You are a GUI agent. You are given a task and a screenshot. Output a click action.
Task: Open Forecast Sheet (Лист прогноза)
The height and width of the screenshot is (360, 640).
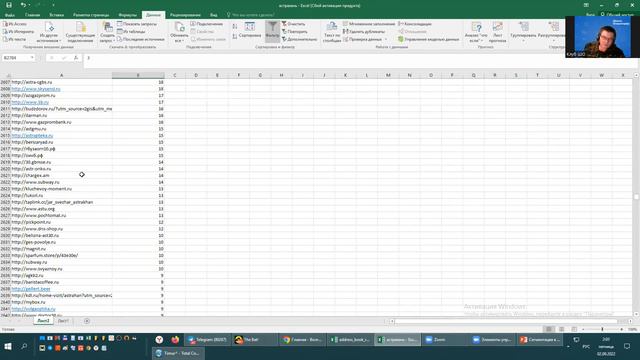(497, 32)
